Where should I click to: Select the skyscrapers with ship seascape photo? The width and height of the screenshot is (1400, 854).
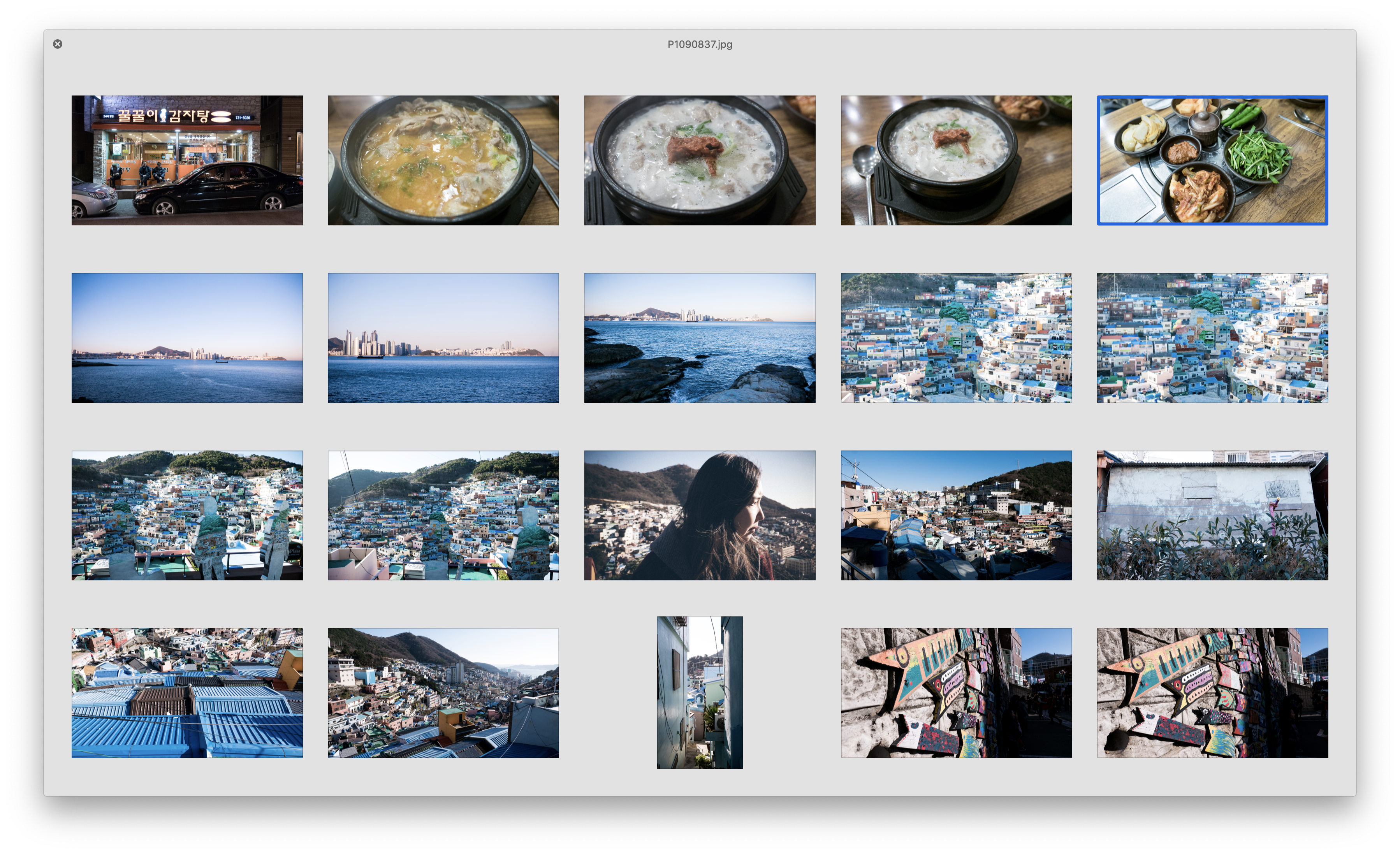coord(443,337)
